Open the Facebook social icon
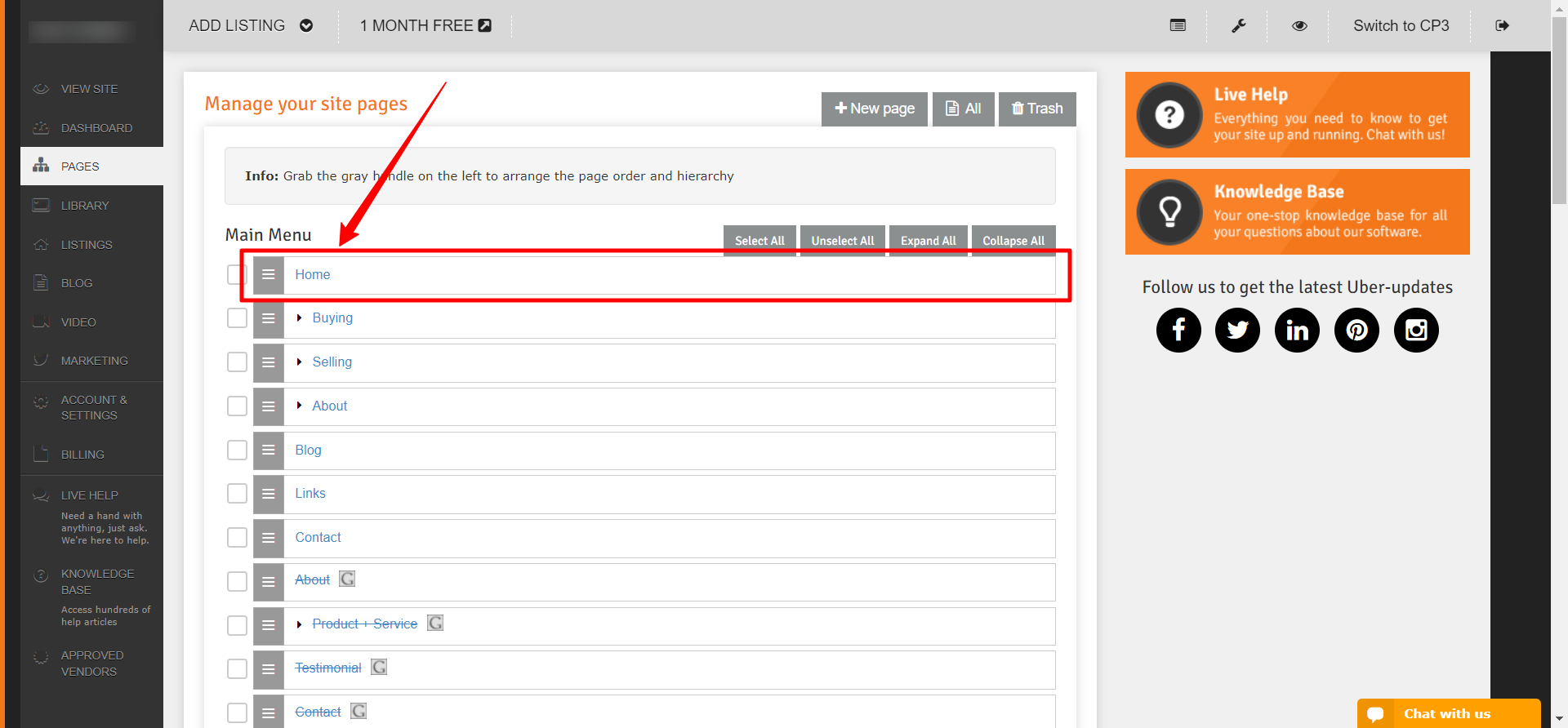Screen dimensions: 1568x728 pyautogui.click(x=1178, y=330)
